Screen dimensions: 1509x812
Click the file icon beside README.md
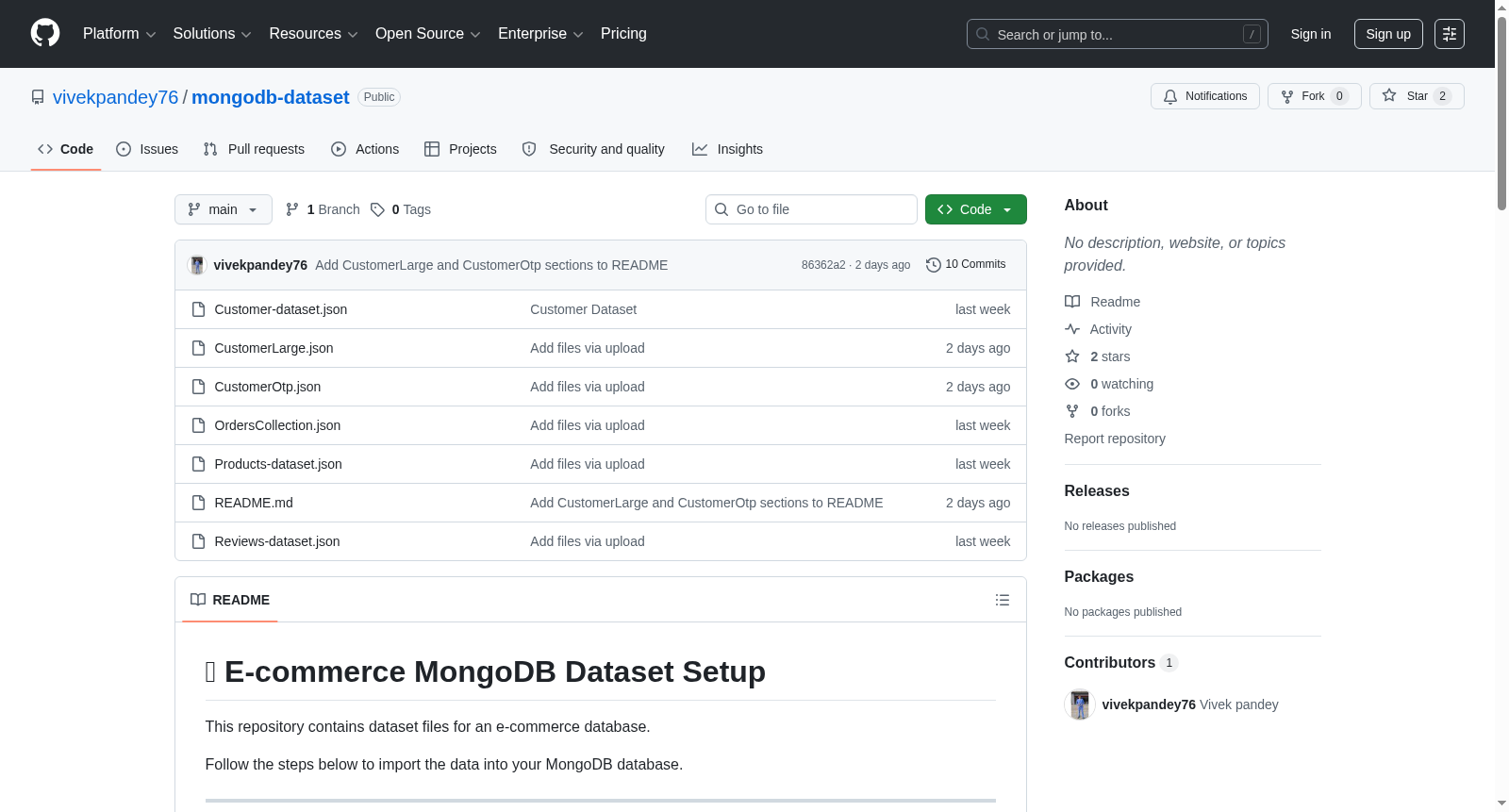click(198, 503)
